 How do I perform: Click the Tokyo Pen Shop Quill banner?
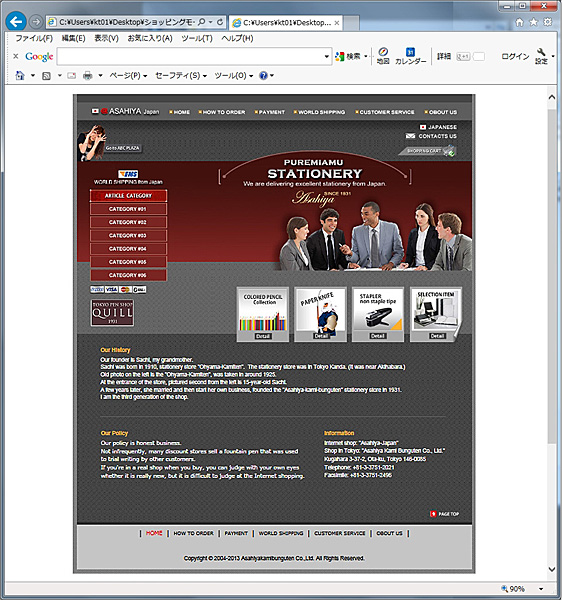pos(112,313)
